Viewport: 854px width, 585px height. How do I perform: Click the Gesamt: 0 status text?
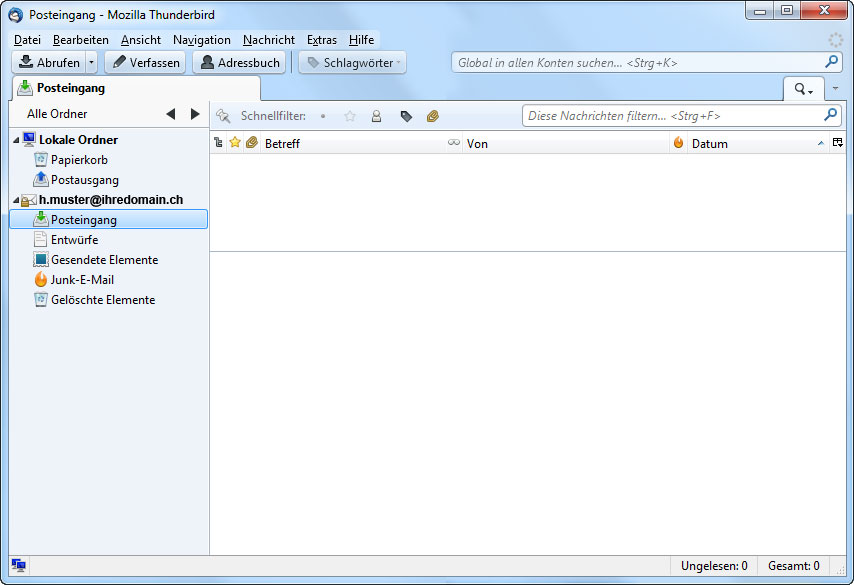794,566
